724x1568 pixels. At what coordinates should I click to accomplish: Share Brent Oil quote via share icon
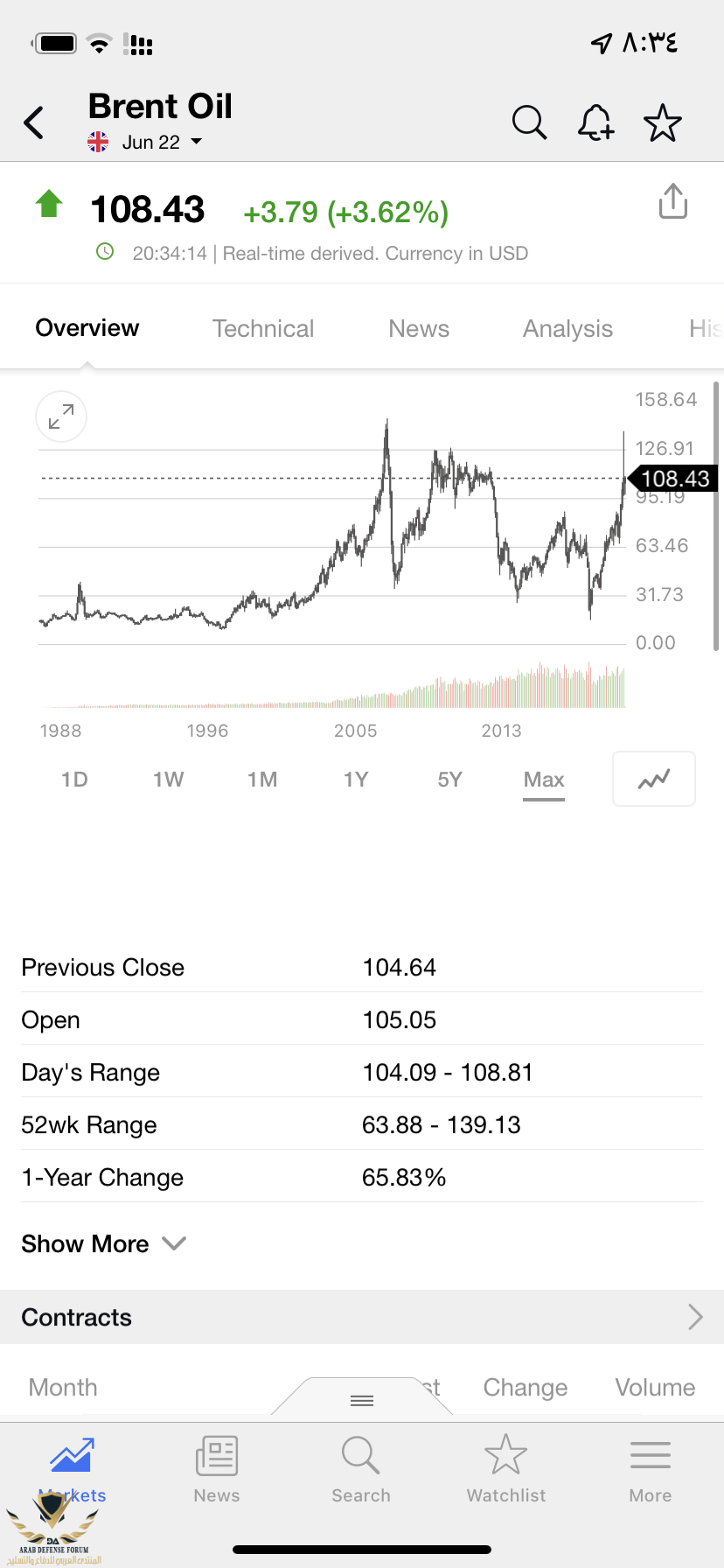click(x=672, y=201)
